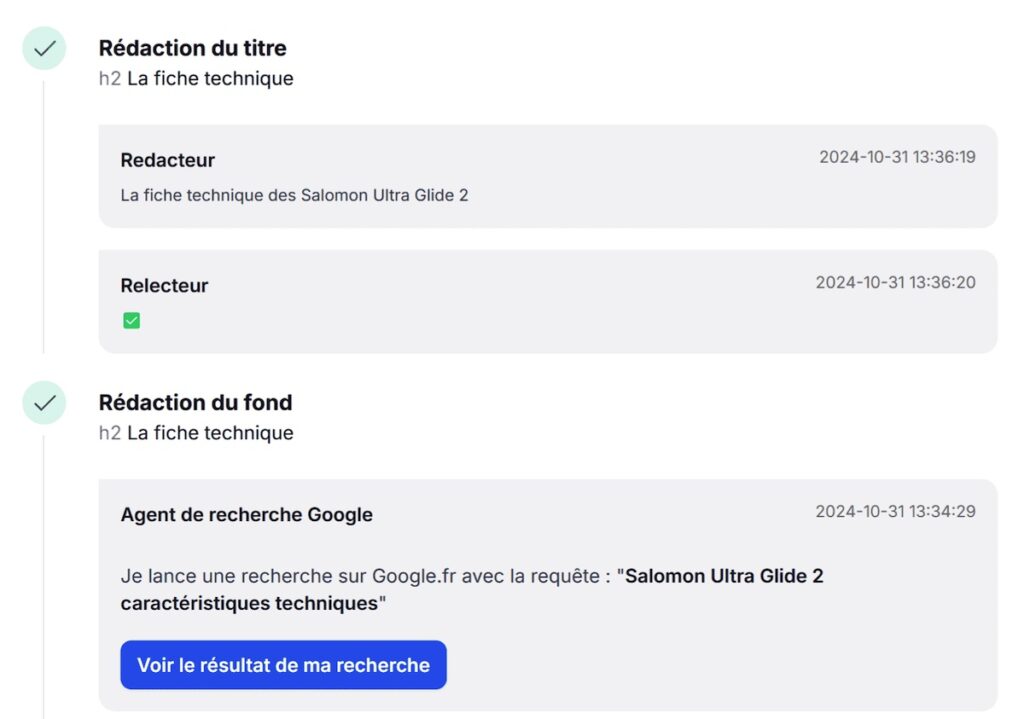Viewport: 1024px width, 719px height.
Task: Open the Rédaction du titre section heading
Action: click(192, 47)
